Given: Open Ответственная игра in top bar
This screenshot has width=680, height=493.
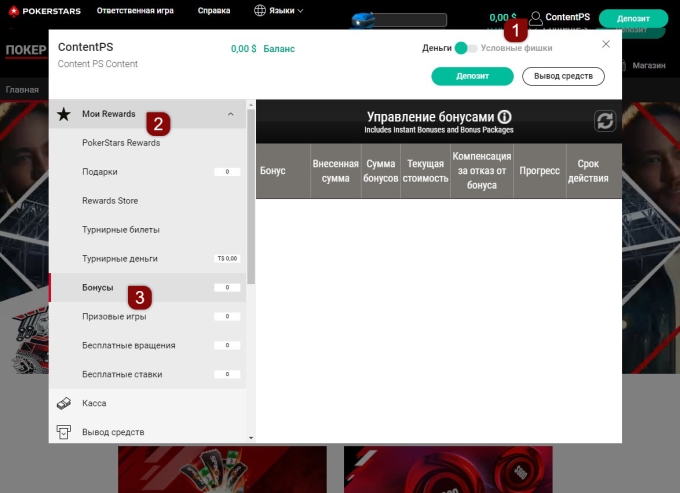Looking at the screenshot, I should (135, 10).
